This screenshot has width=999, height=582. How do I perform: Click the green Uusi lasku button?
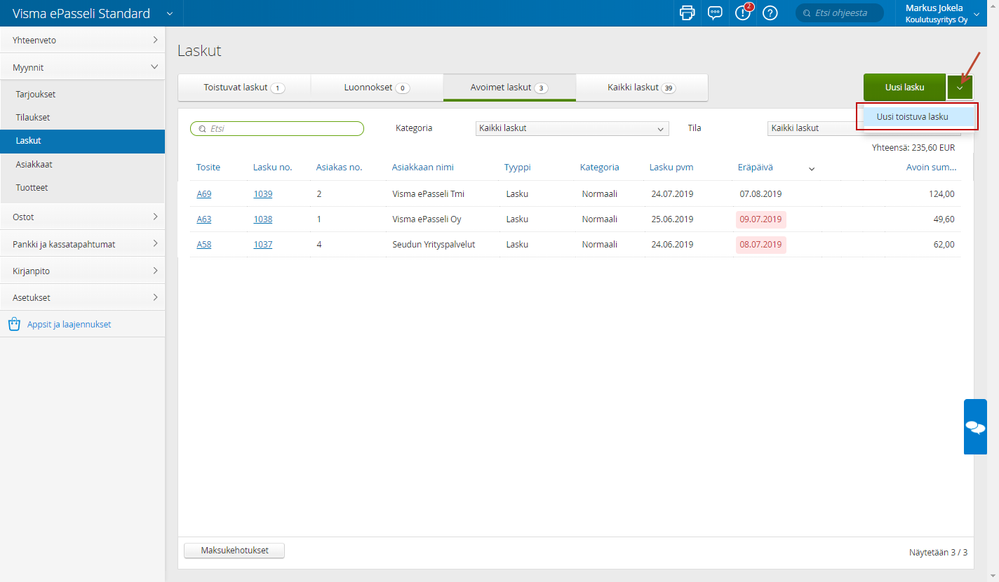(x=905, y=87)
